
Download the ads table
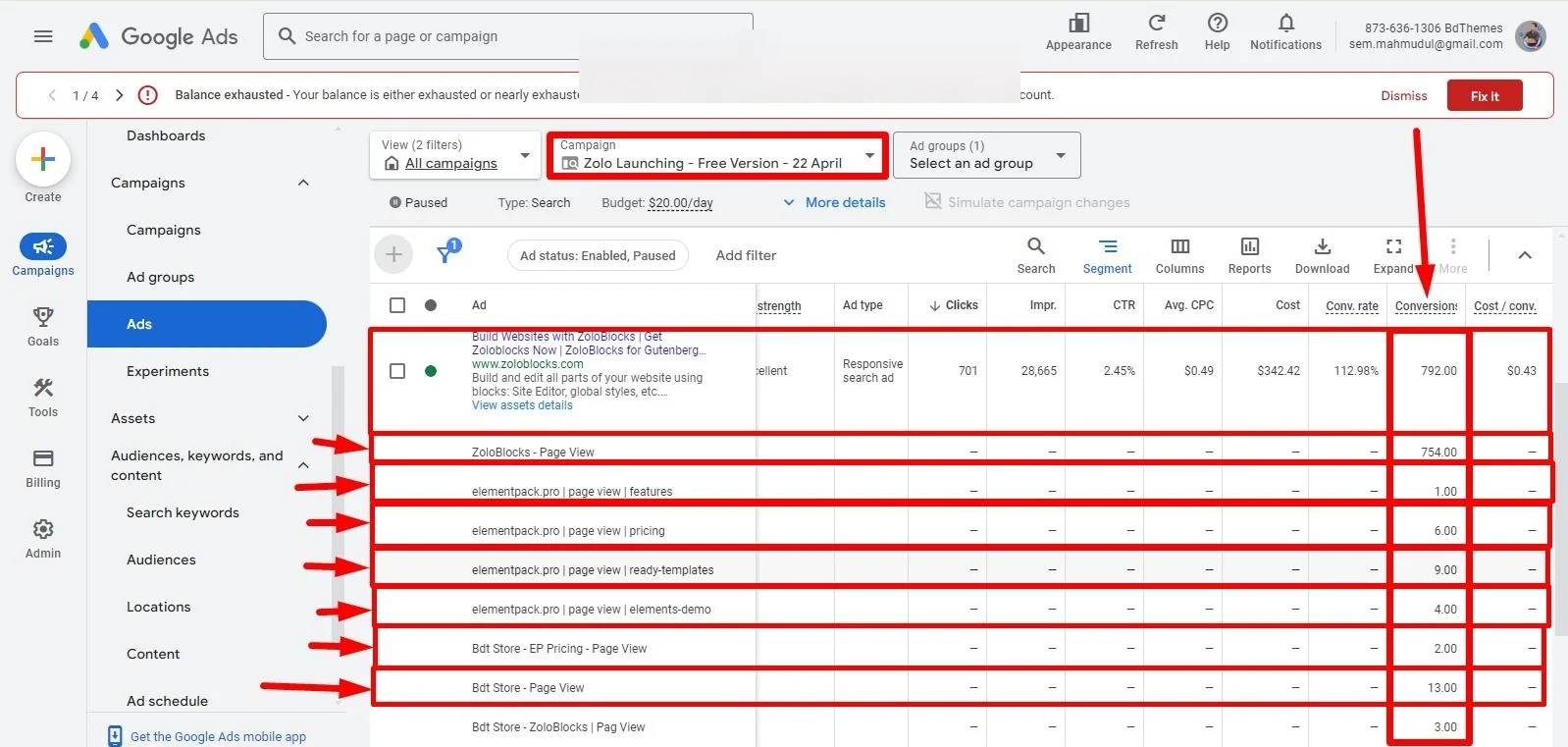[x=1323, y=255]
